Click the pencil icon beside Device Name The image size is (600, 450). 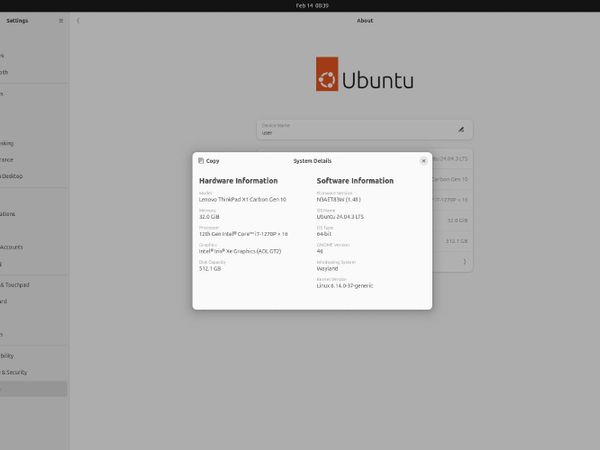(x=461, y=129)
